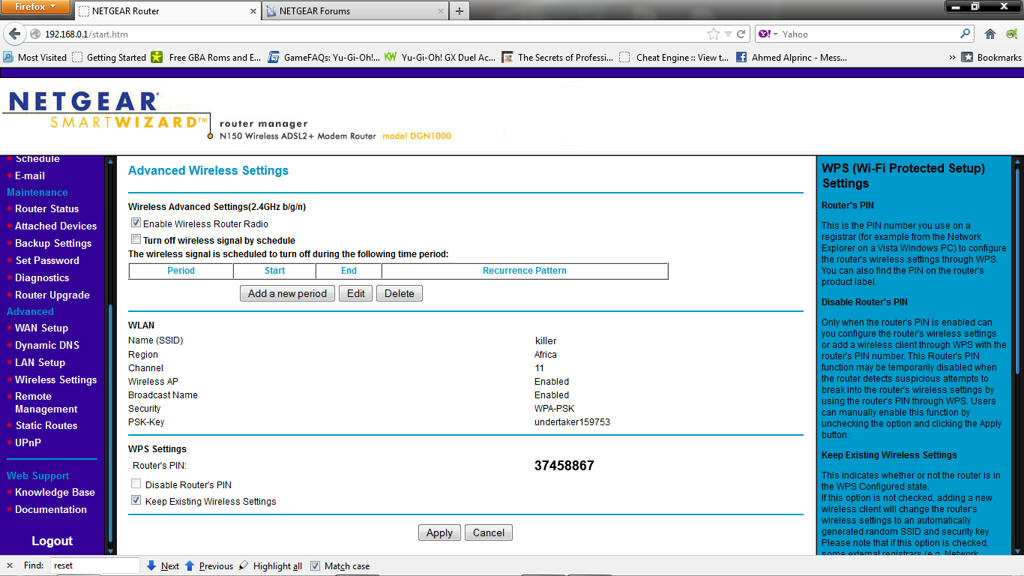The width and height of the screenshot is (1024, 576).
Task: Click the address bar URL field
Action: point(372,34)
